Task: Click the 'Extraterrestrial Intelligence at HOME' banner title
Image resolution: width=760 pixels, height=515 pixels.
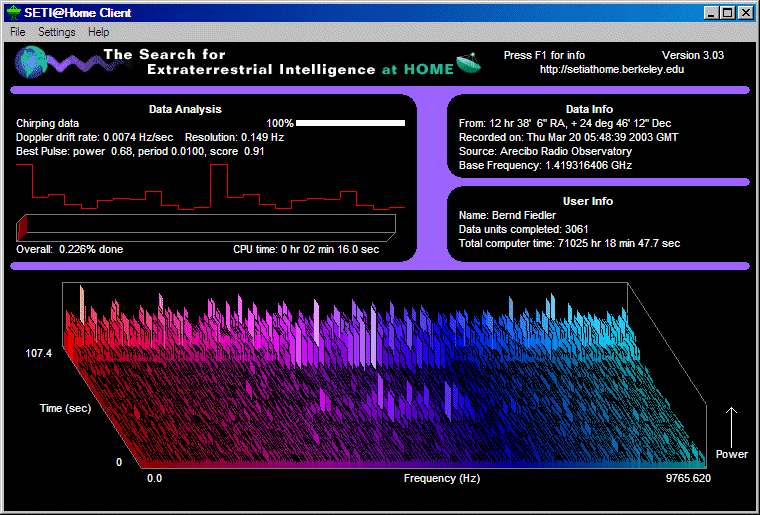Action: click(300, 70)
